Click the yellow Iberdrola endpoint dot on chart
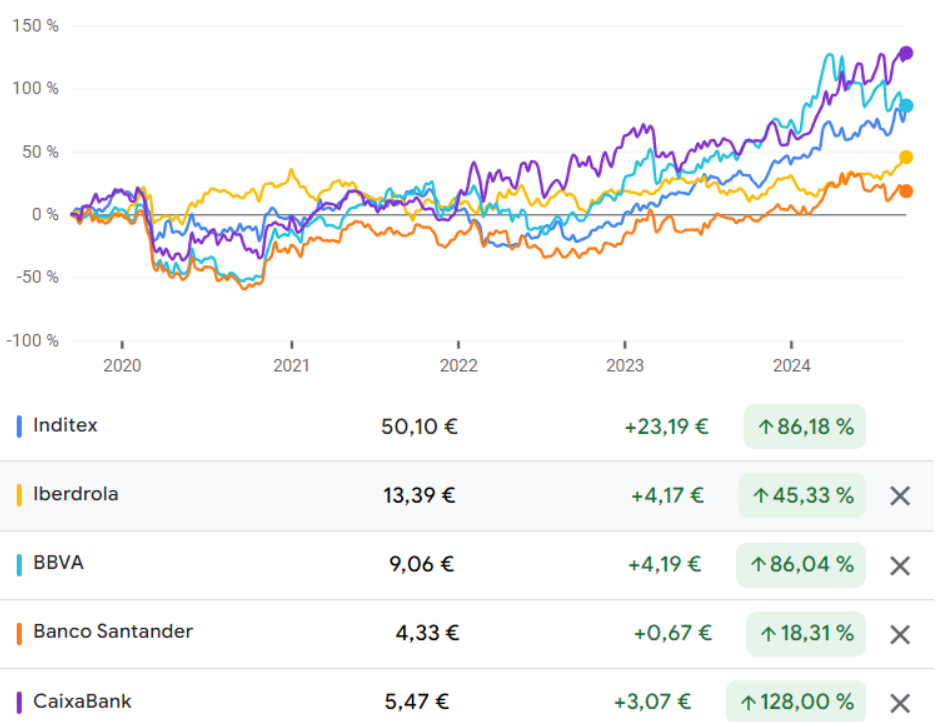The width and height of the screenshot is (937, 722). tap(906, 157)
